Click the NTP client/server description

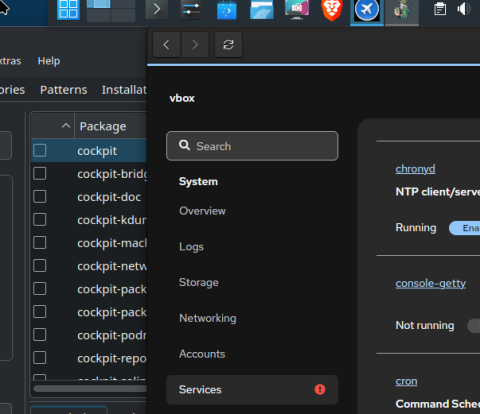(x=438, y=192)
